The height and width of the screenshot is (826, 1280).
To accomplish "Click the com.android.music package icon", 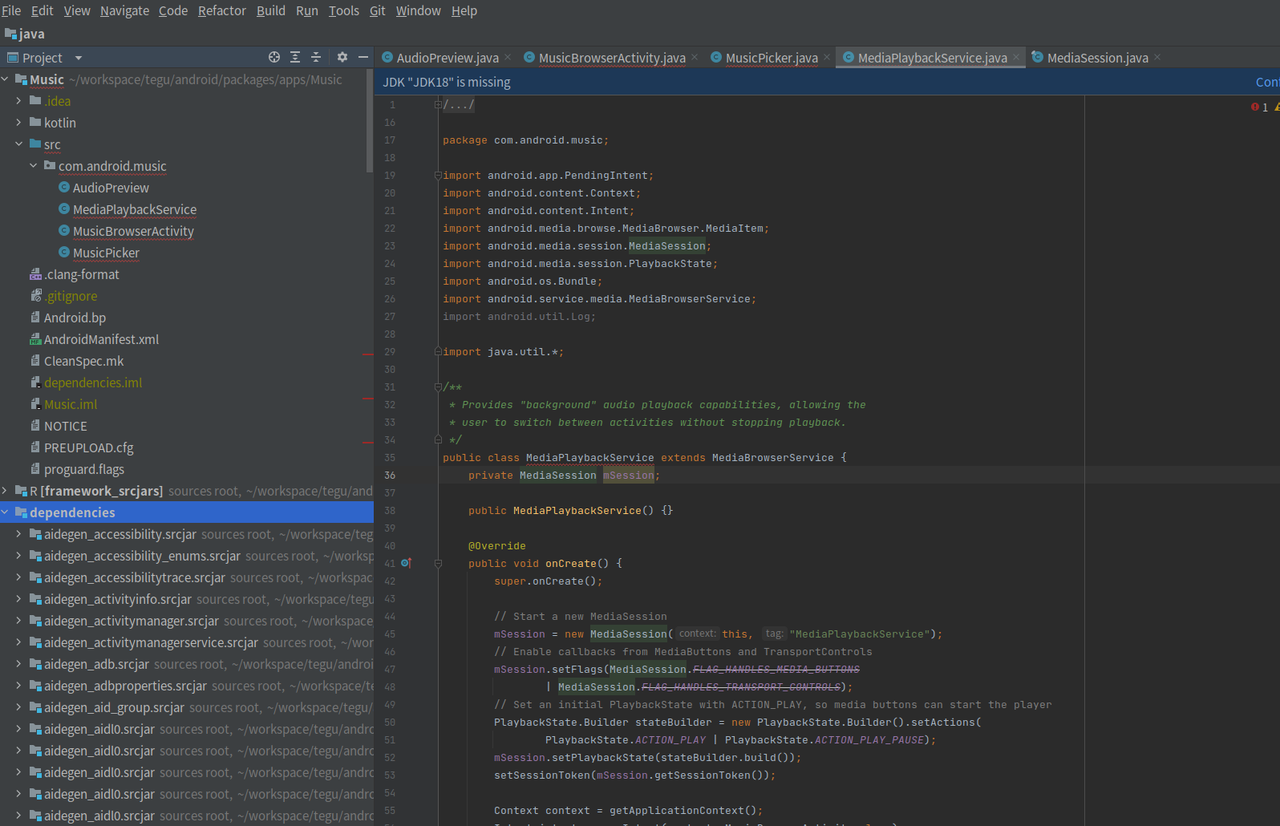I will point(50,166).
